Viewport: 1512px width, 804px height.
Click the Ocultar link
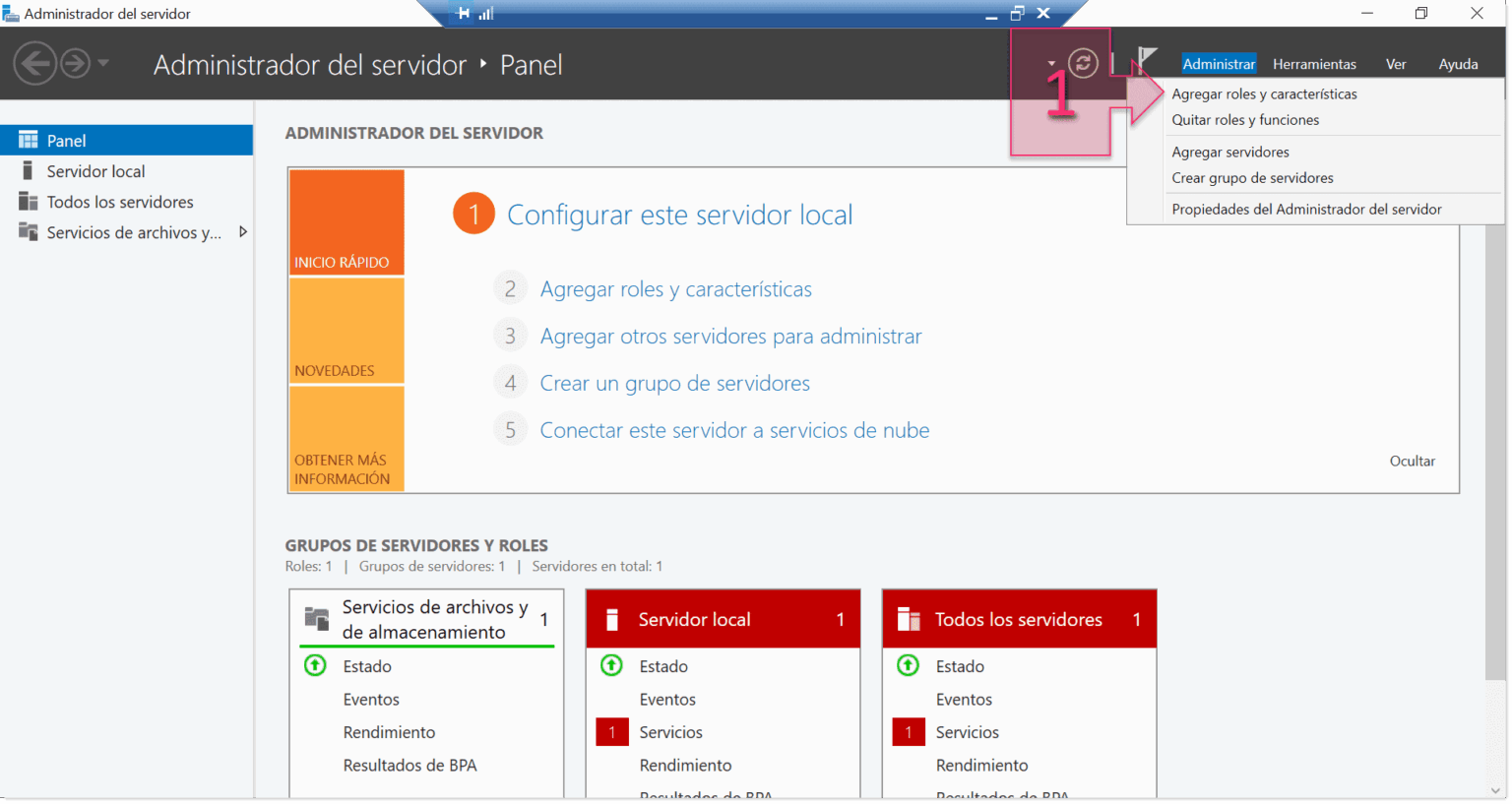(x=1412, y=461)
